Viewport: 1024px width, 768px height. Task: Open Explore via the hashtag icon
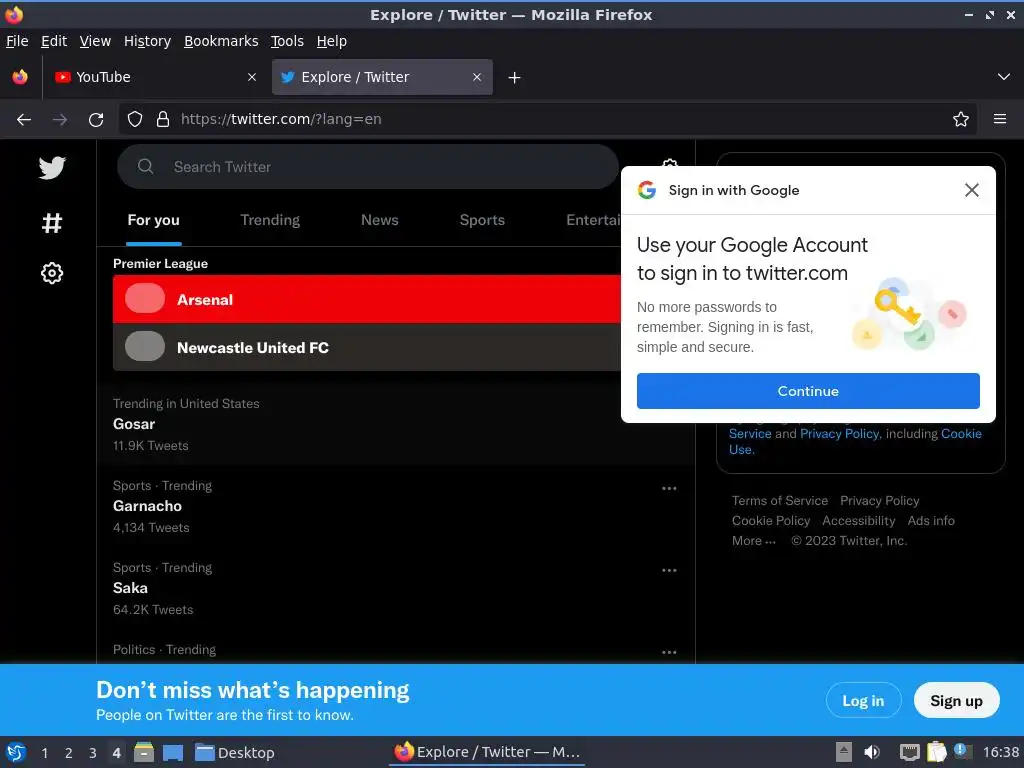click(x=52, y=223)
